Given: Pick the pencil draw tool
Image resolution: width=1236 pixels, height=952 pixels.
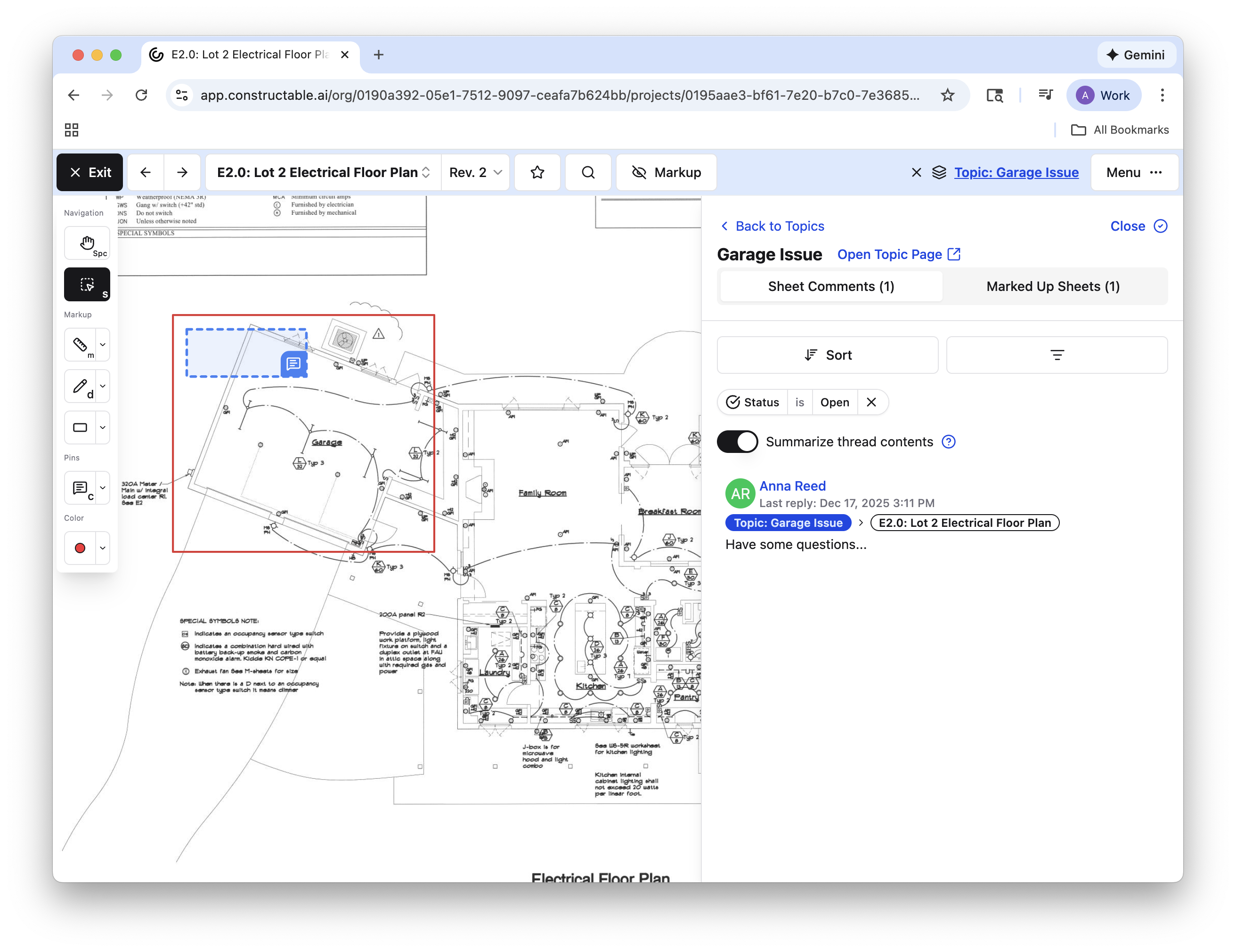Looking at the screenshot, I should point(80,387).
